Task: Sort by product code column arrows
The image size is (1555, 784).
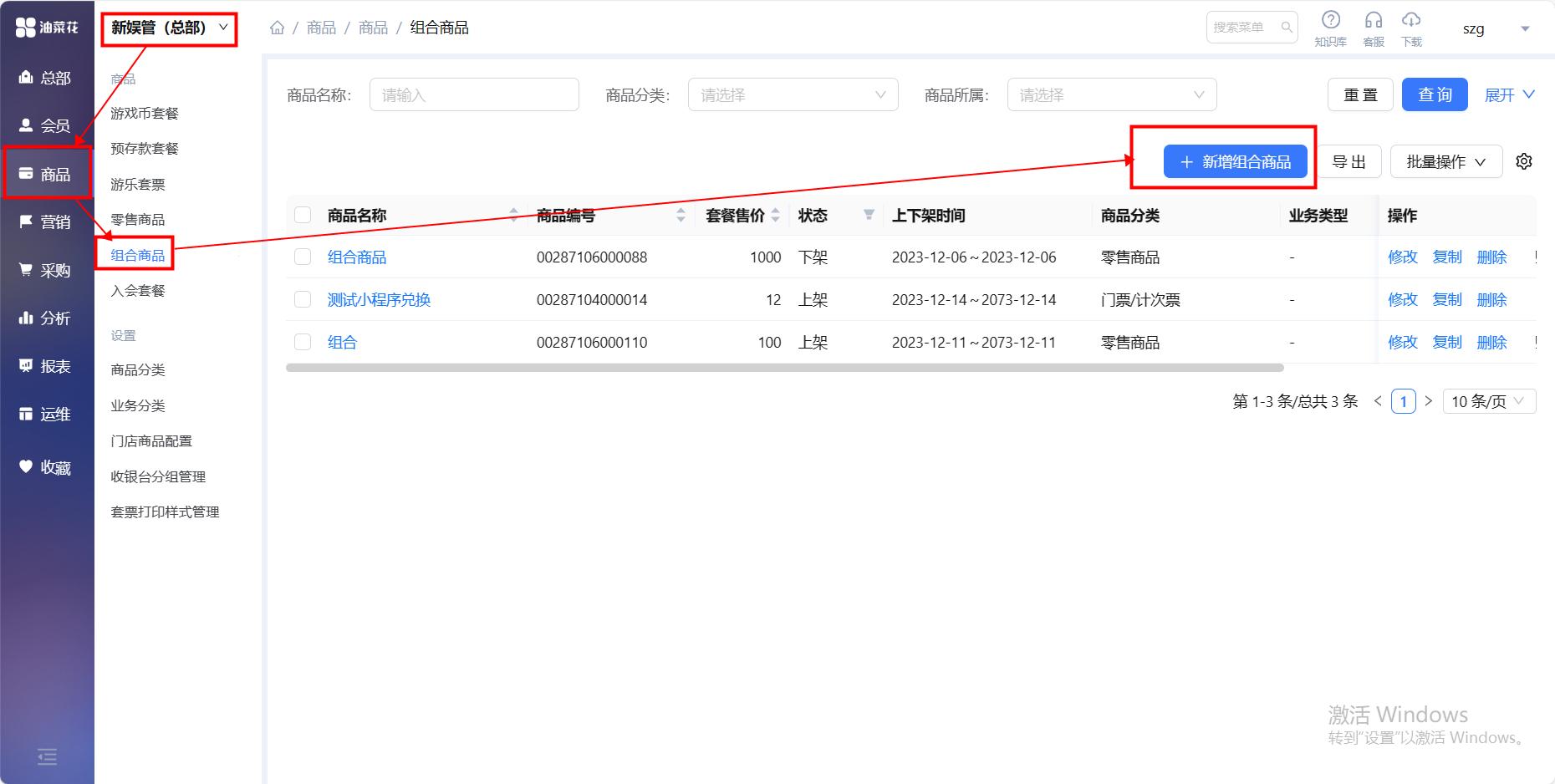Action: [x=681, y=216]
